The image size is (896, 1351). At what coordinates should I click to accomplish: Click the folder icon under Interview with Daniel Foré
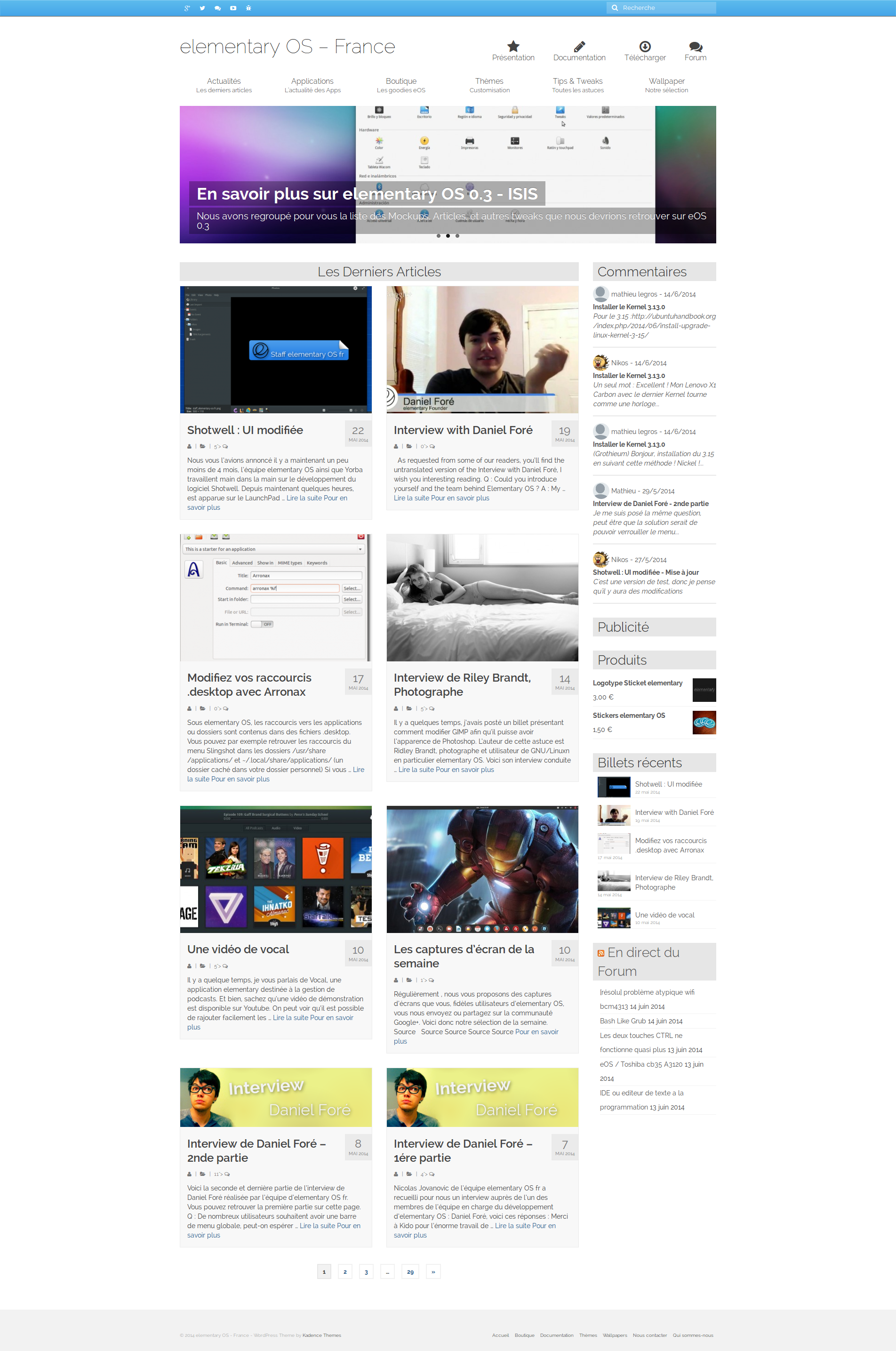pos(409,446)
